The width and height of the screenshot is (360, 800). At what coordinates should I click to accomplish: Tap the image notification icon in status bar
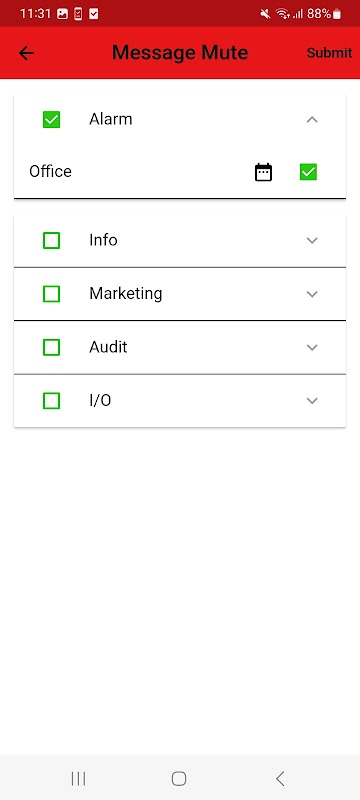click(x=62, y=14)
